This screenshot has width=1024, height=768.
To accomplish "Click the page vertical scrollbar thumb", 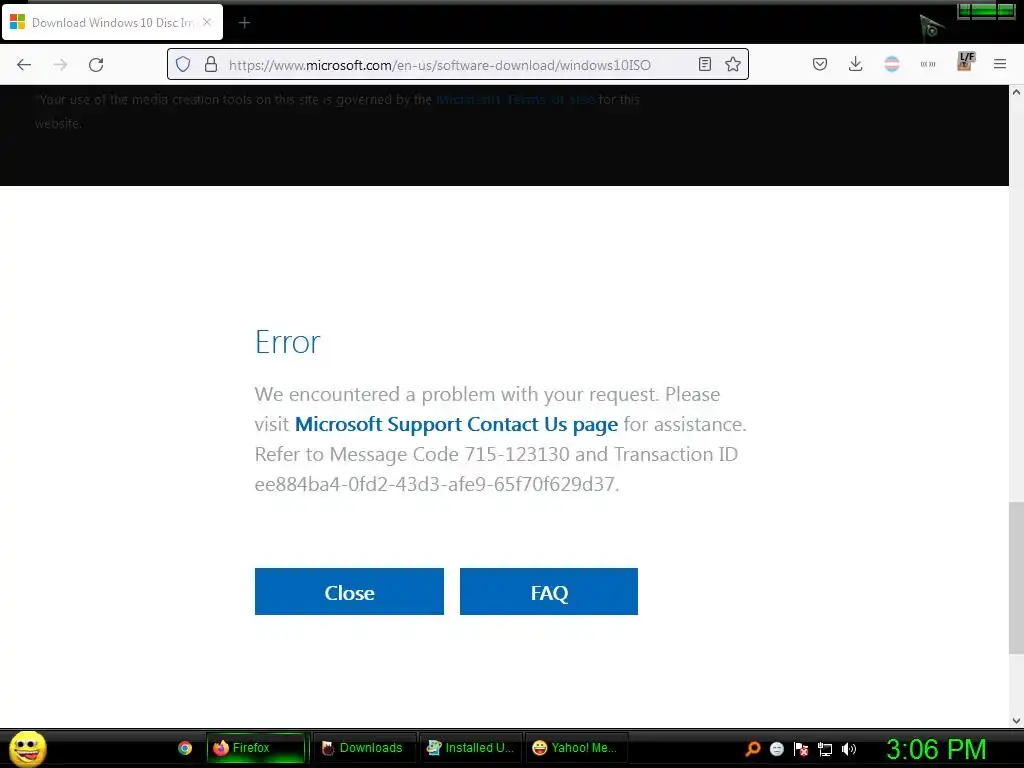I will coord(1016,578).
